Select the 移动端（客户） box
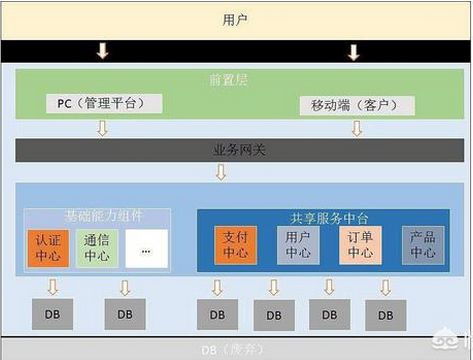 click(357, 106)
